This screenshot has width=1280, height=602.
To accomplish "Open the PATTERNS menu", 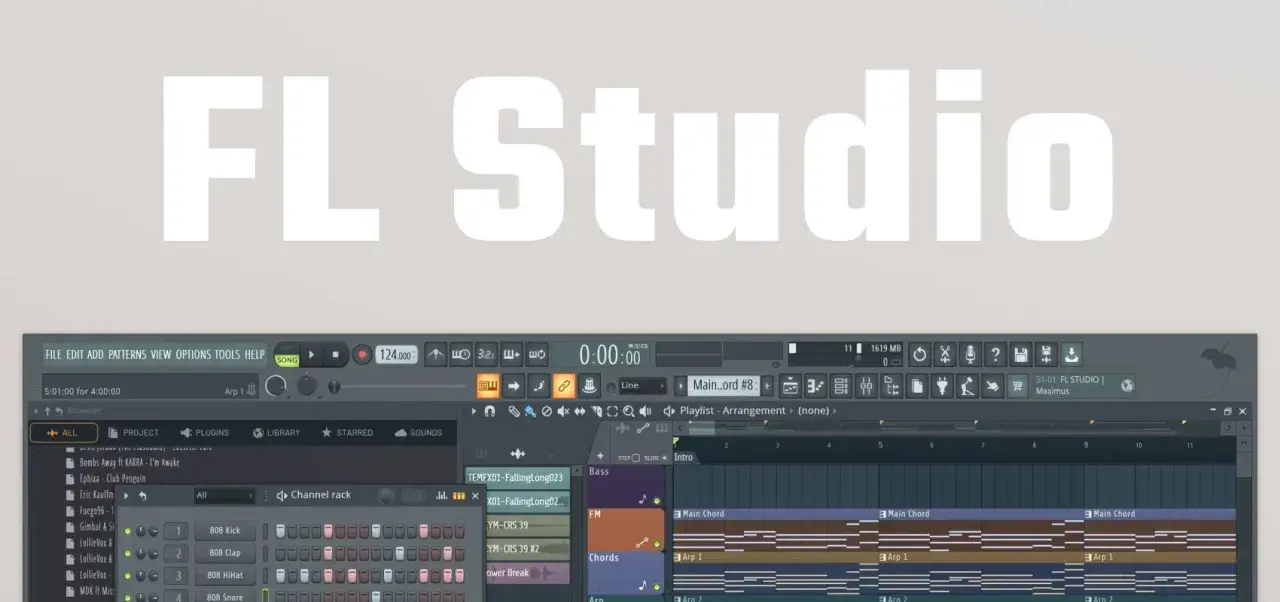I will pos(127,355).
